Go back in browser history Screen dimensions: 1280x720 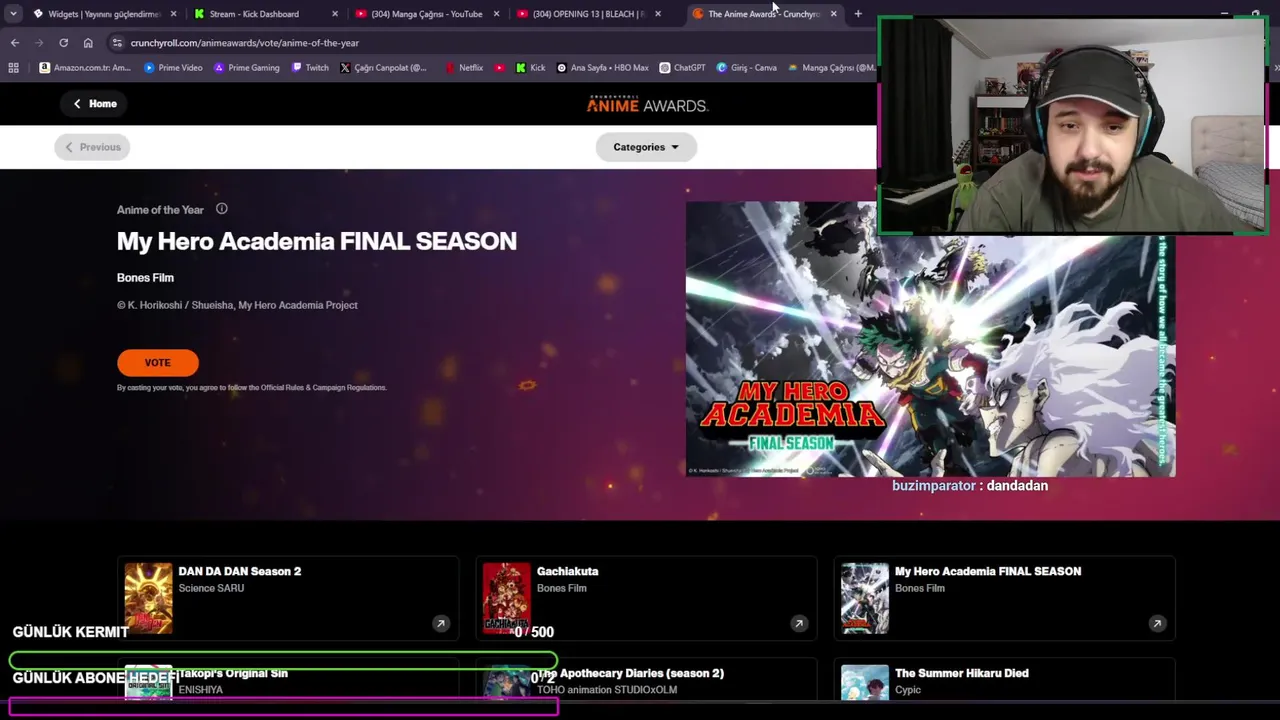coord(15,43)
